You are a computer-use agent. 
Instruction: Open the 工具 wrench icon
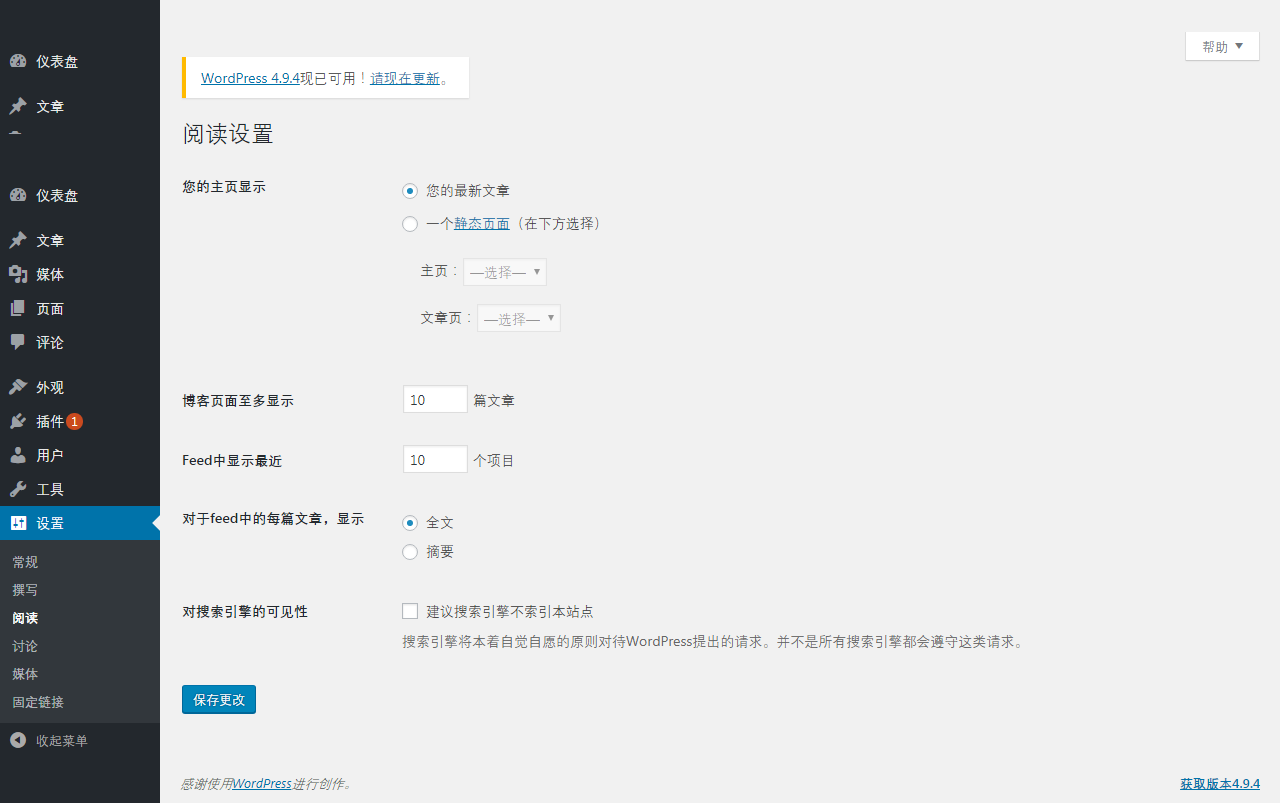point(18,489)
